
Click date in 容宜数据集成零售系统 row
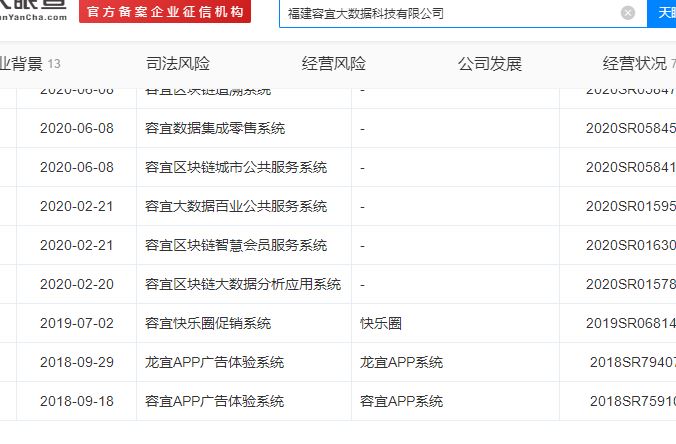[x=77, y=128]
